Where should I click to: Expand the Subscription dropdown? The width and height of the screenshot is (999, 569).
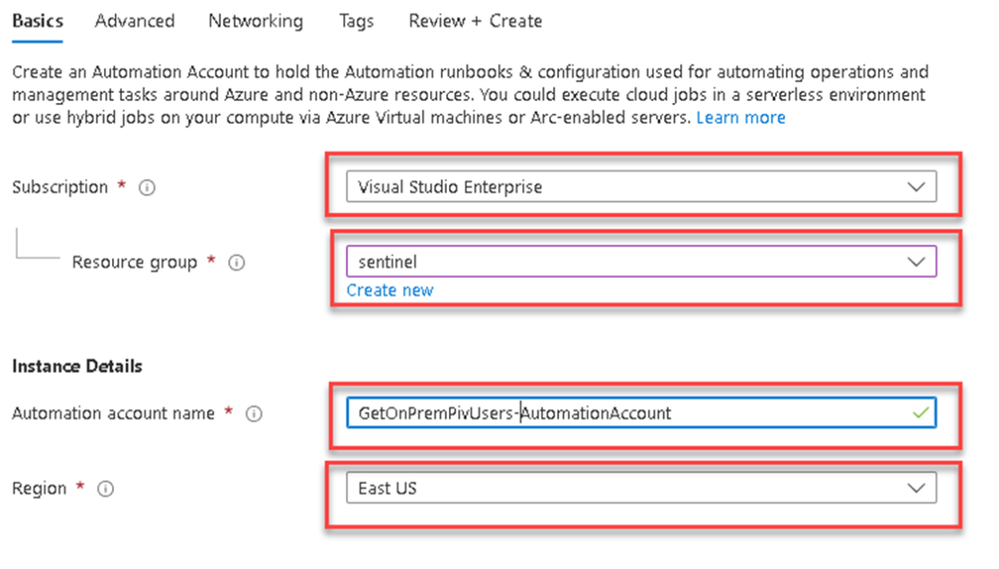point(641,187)
